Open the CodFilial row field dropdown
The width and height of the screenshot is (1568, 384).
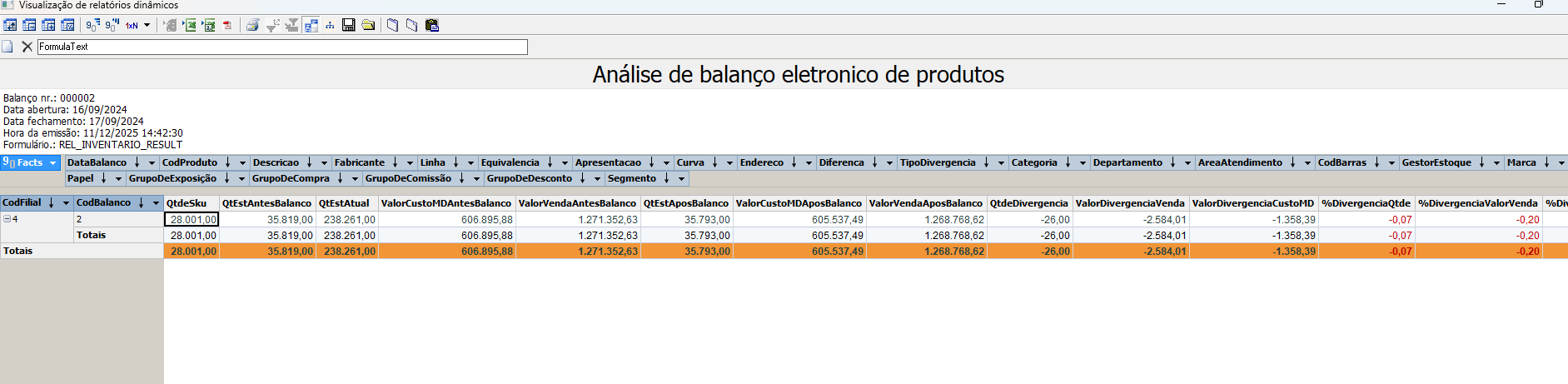pos(66,203)
